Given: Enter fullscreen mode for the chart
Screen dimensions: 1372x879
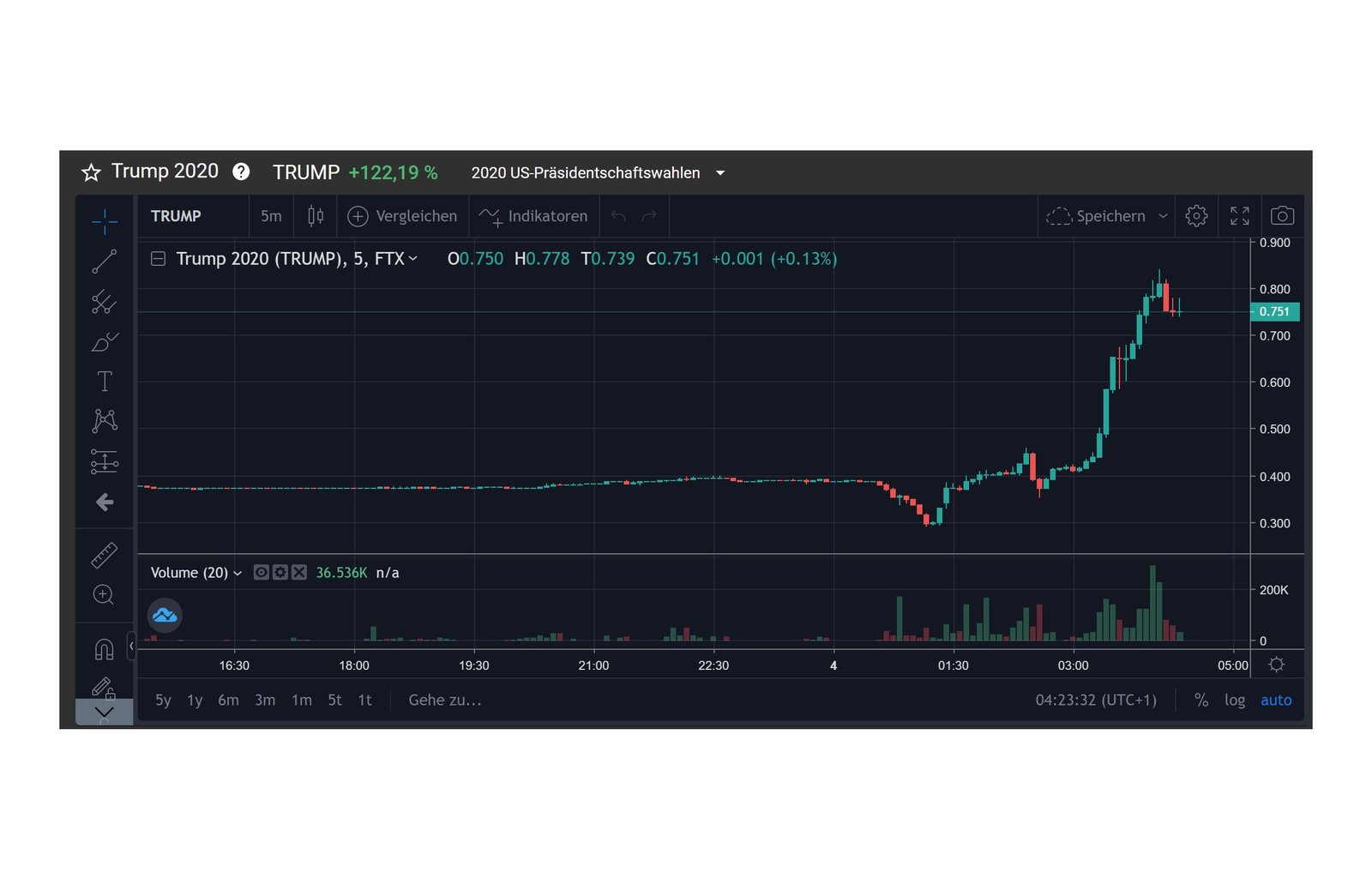Looking at the screenshot, I should (x=1240, y=216).
